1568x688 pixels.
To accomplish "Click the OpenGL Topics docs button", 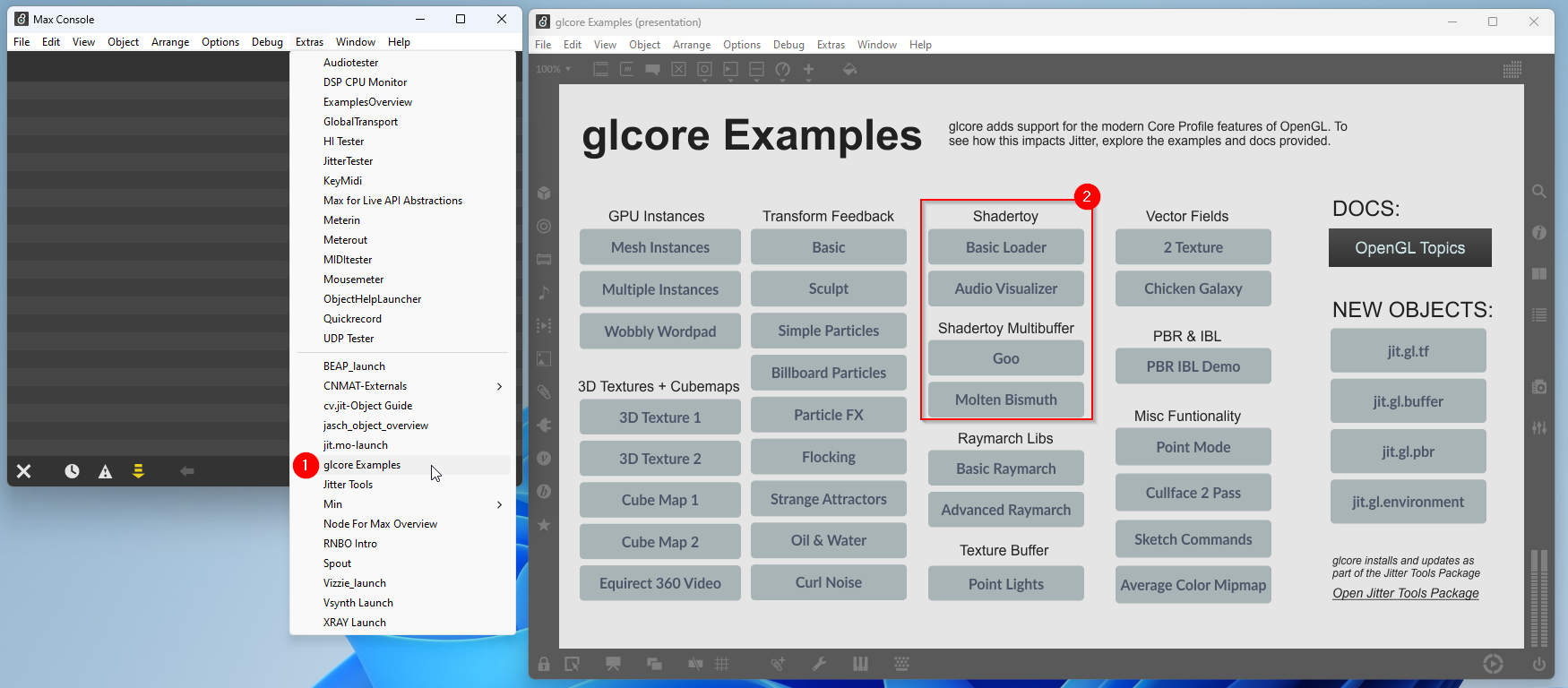I will [x=1410, y=248].
